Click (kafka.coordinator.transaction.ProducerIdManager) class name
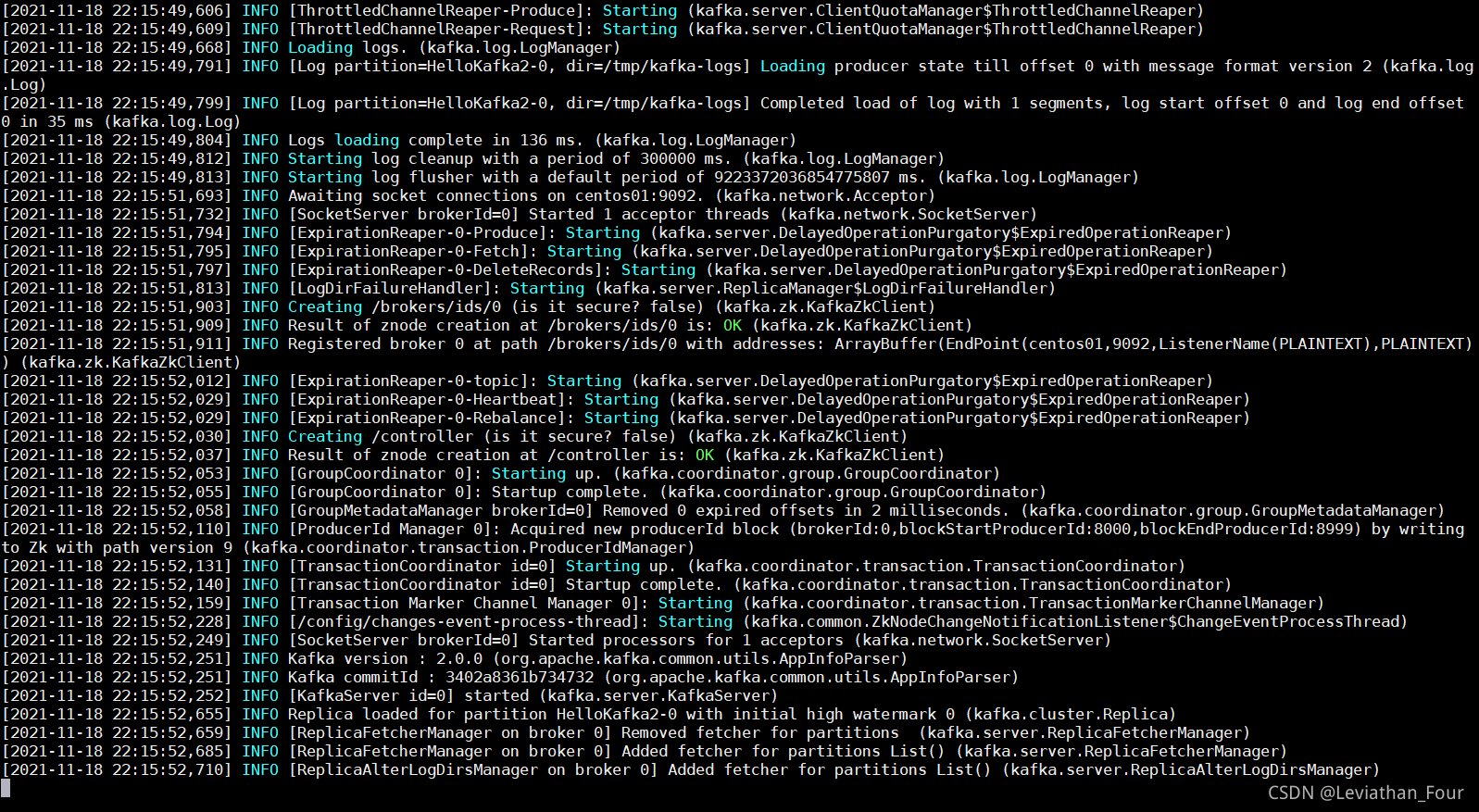 point(469,548)
